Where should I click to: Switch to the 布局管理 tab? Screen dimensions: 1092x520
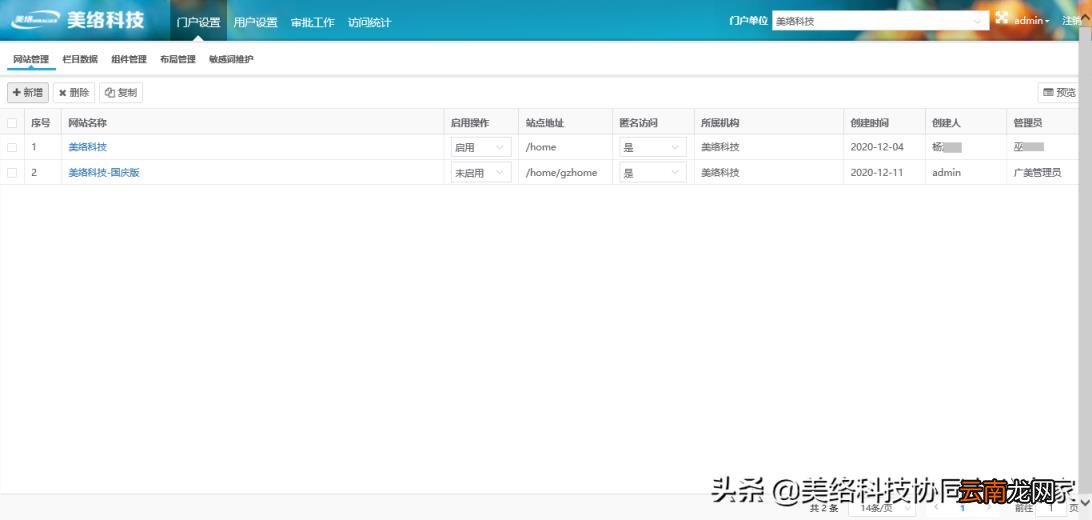(x=178, y=59)
